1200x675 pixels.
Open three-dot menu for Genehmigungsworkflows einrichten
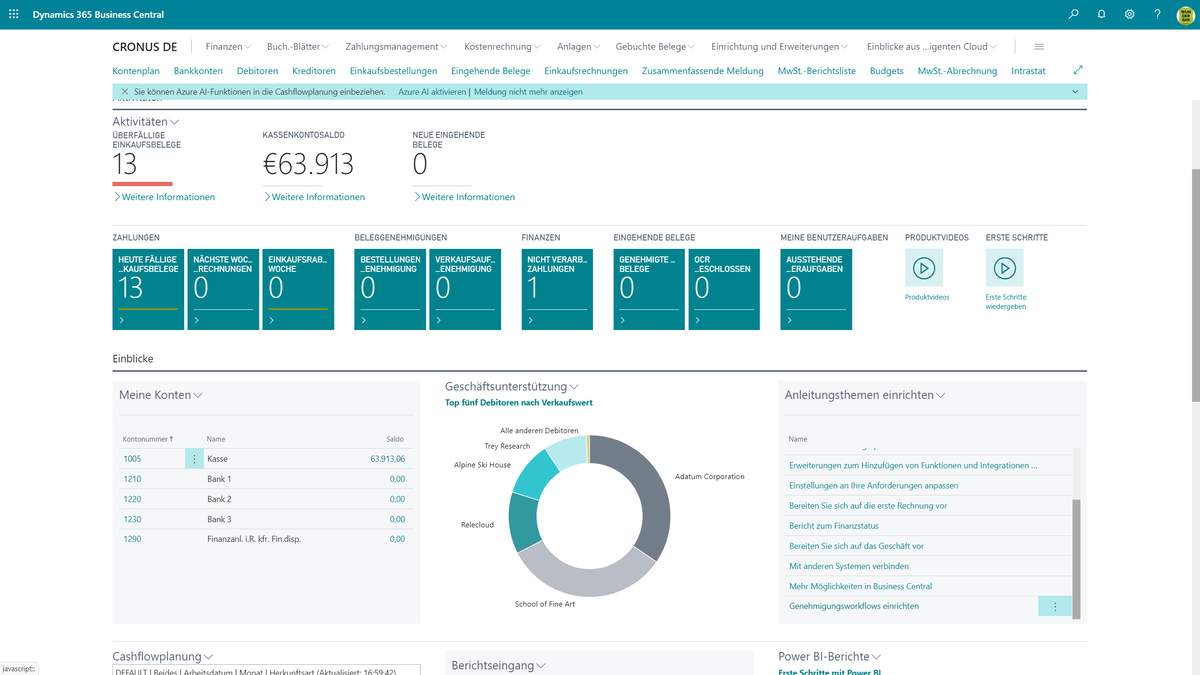tap(1055, 606)
